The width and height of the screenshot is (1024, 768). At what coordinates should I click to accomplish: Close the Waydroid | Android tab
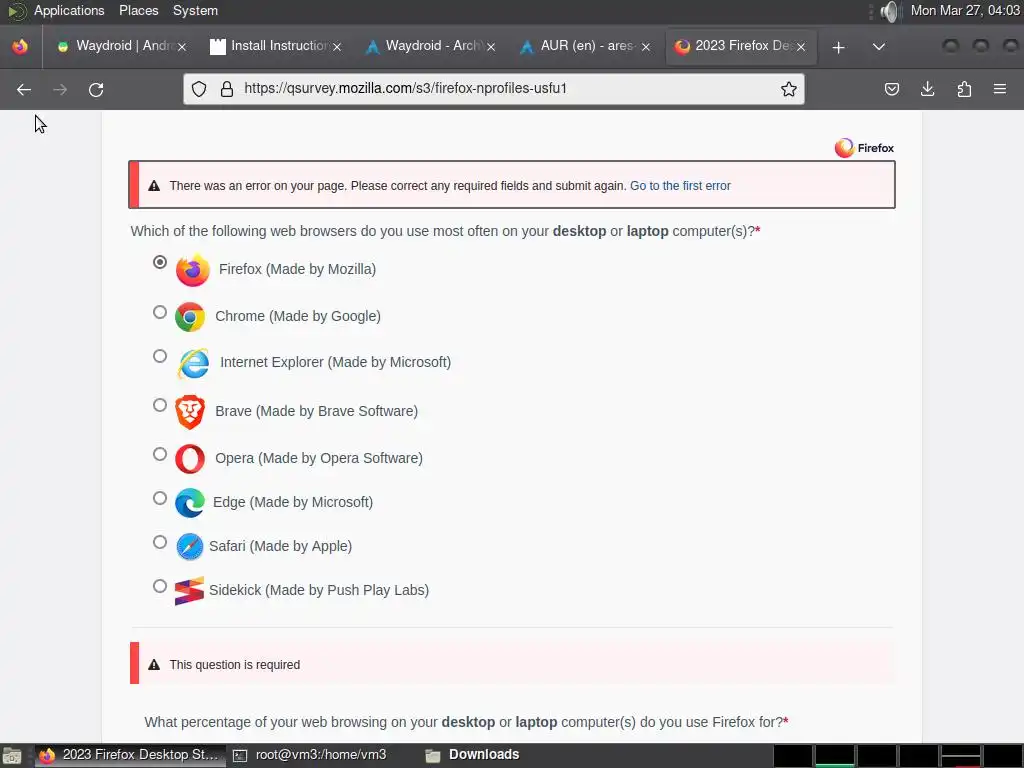coord(182,47)
